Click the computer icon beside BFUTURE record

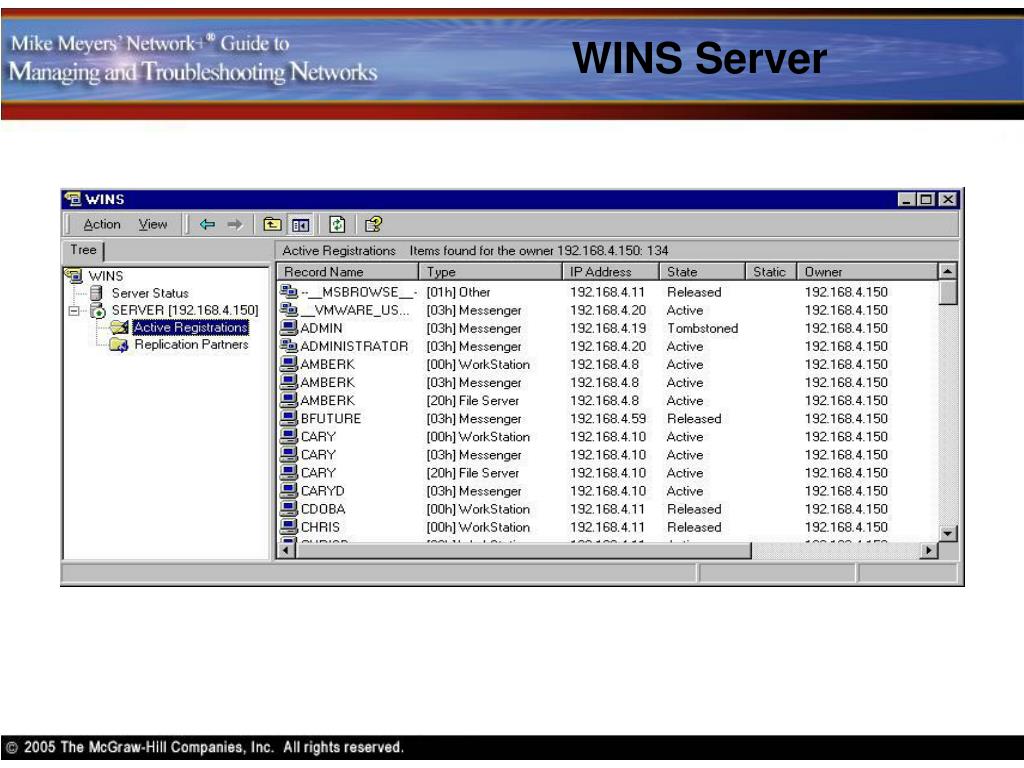[289, 418]
